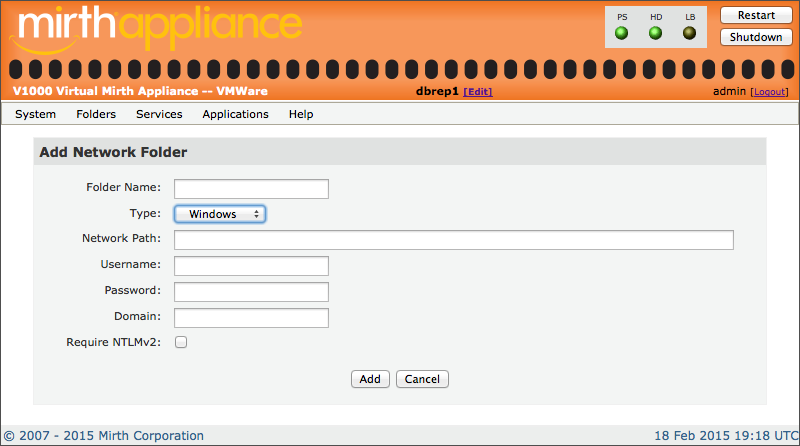Click the Network Path label

point(121,238)
